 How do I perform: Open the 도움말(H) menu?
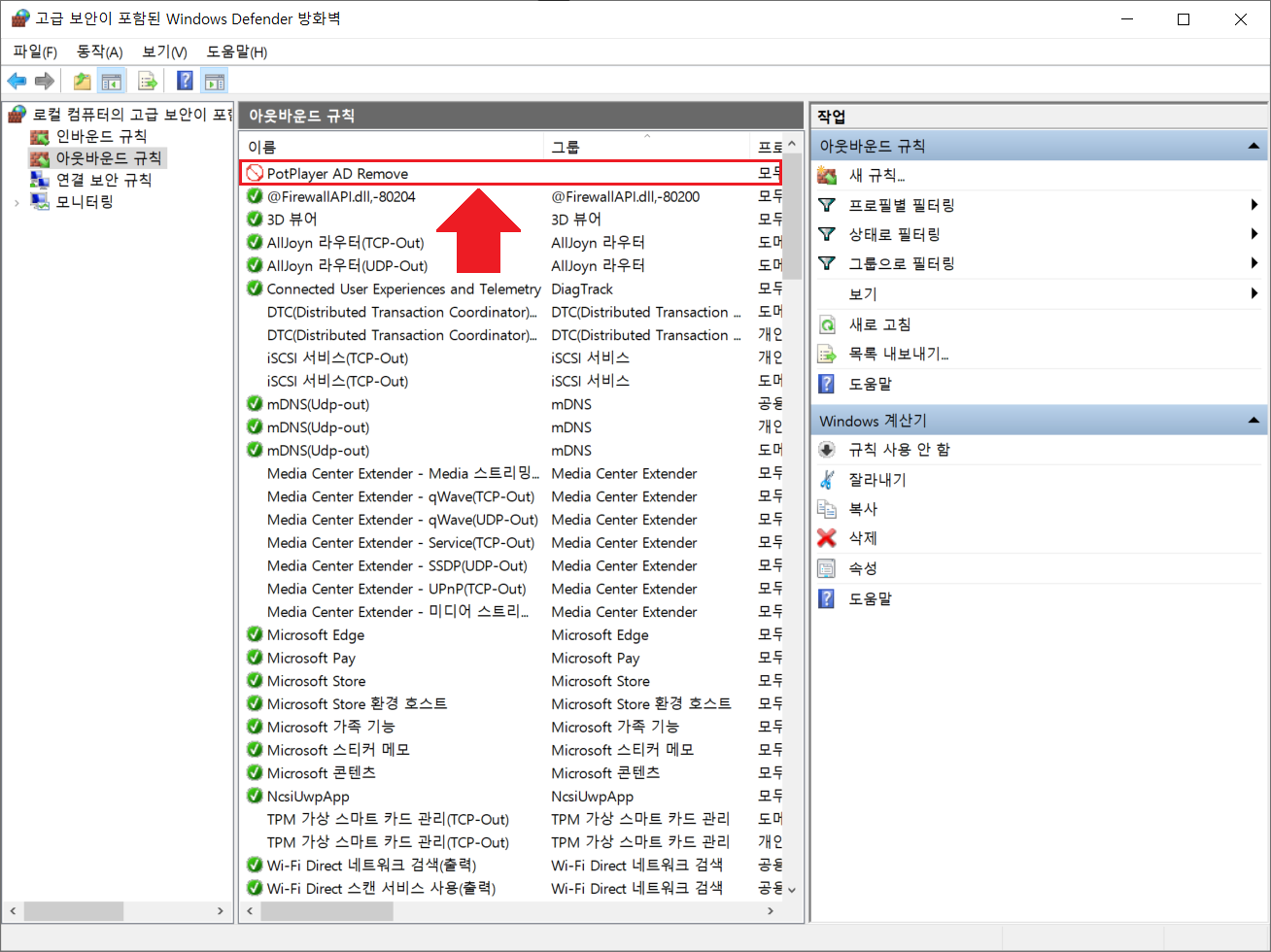(237, 51)
